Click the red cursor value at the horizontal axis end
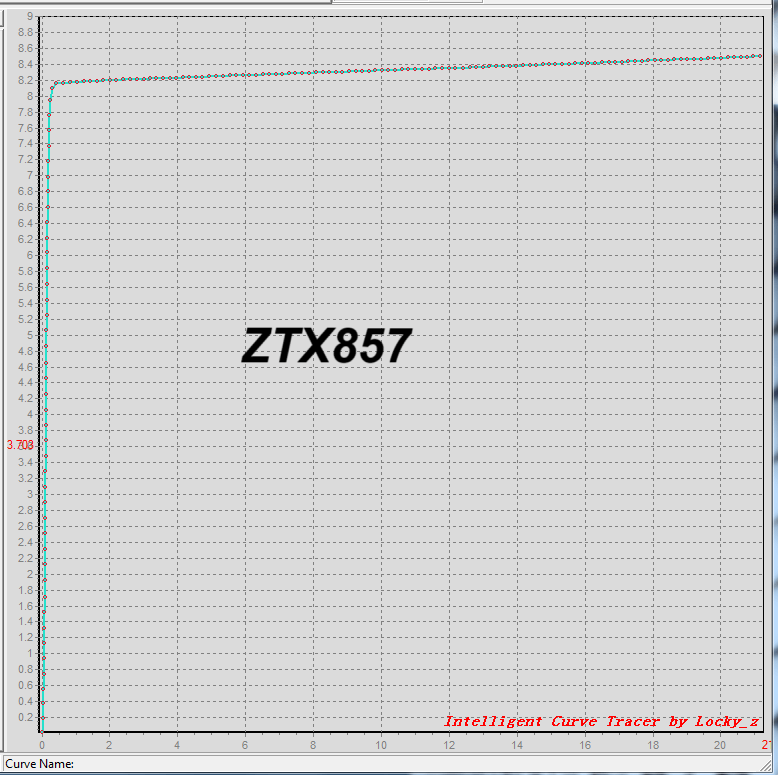778x775 pixels. pos(767,744)
